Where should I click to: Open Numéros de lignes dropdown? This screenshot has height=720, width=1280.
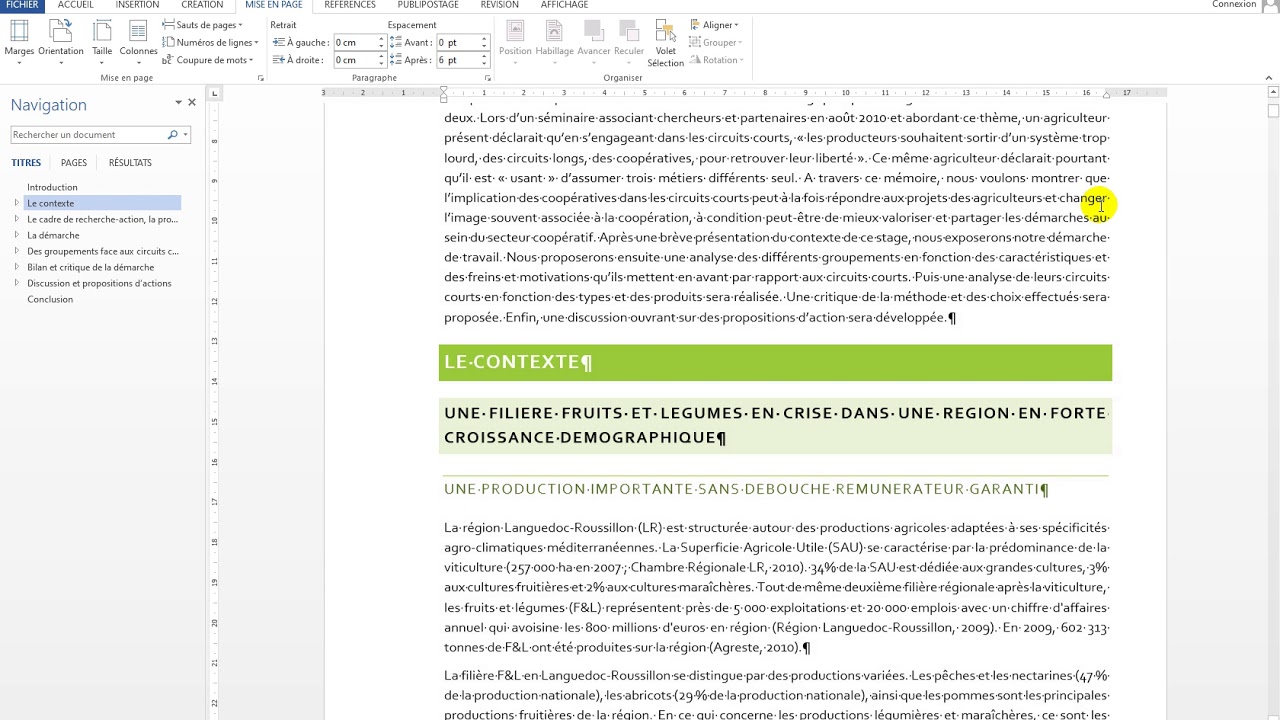click(210, 42)
